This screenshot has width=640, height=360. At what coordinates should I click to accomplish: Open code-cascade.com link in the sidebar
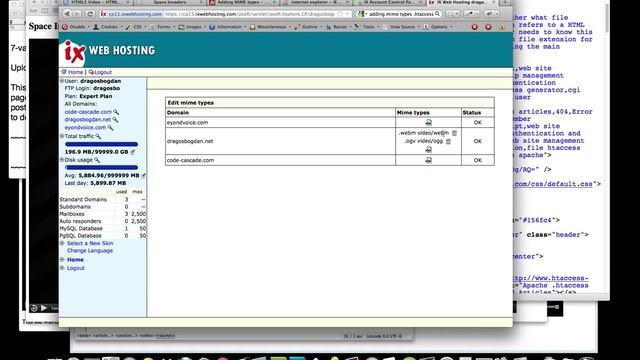tap(88, 112)
